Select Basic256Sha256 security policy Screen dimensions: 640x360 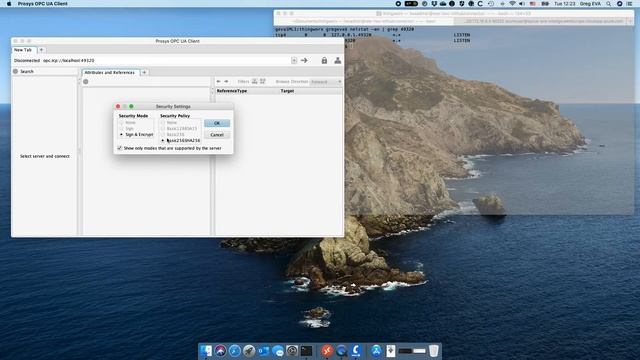pyautogui.click(x=163, y=140)
